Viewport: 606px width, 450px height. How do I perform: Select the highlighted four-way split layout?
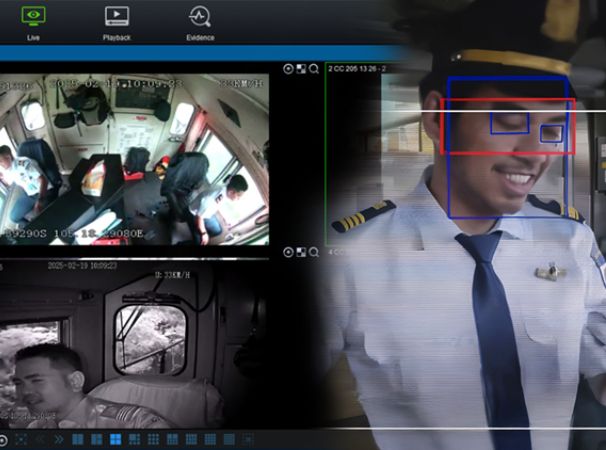pyautogui.click(x=115, y=439)
